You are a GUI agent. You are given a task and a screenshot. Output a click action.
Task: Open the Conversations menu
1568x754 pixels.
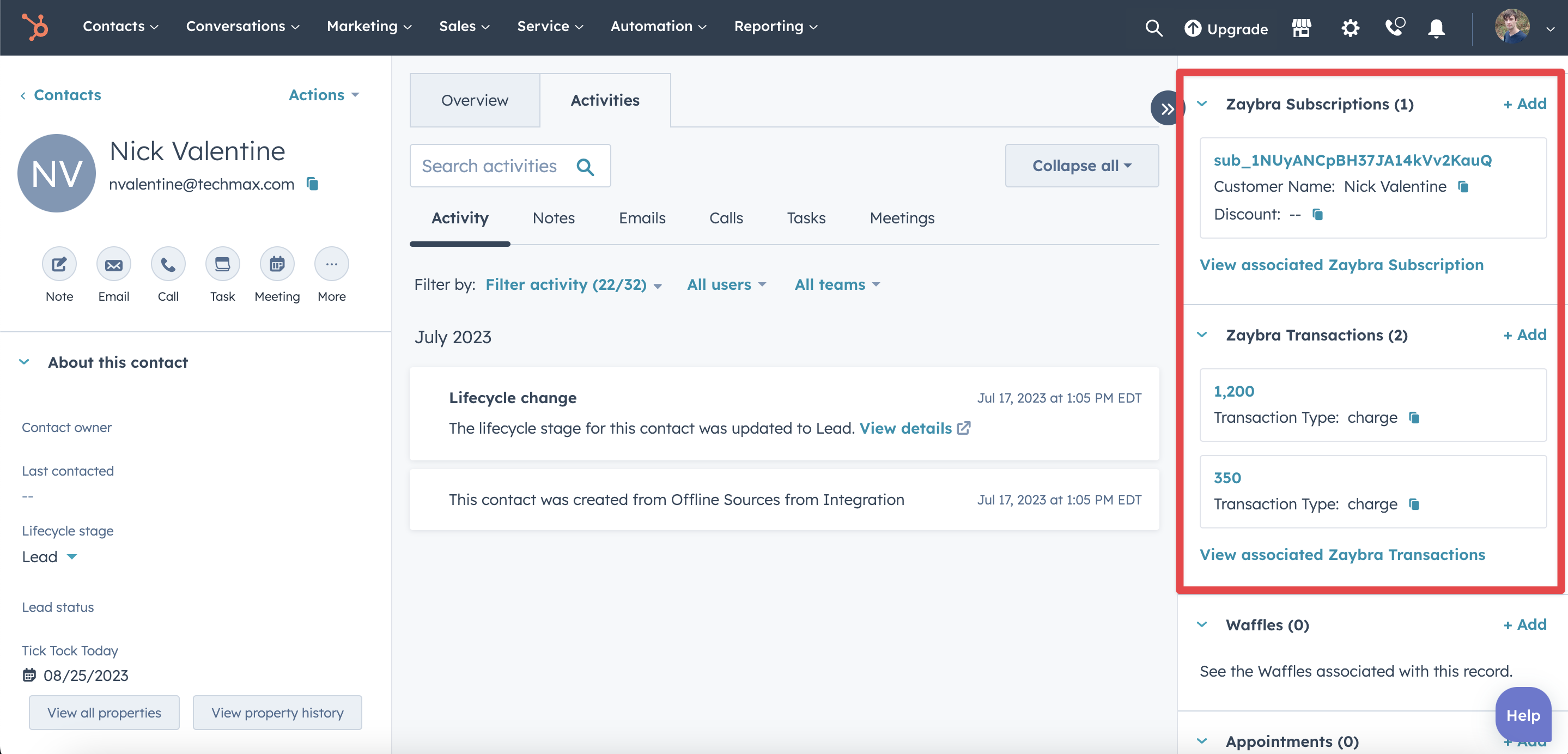[x=242, y=26]
